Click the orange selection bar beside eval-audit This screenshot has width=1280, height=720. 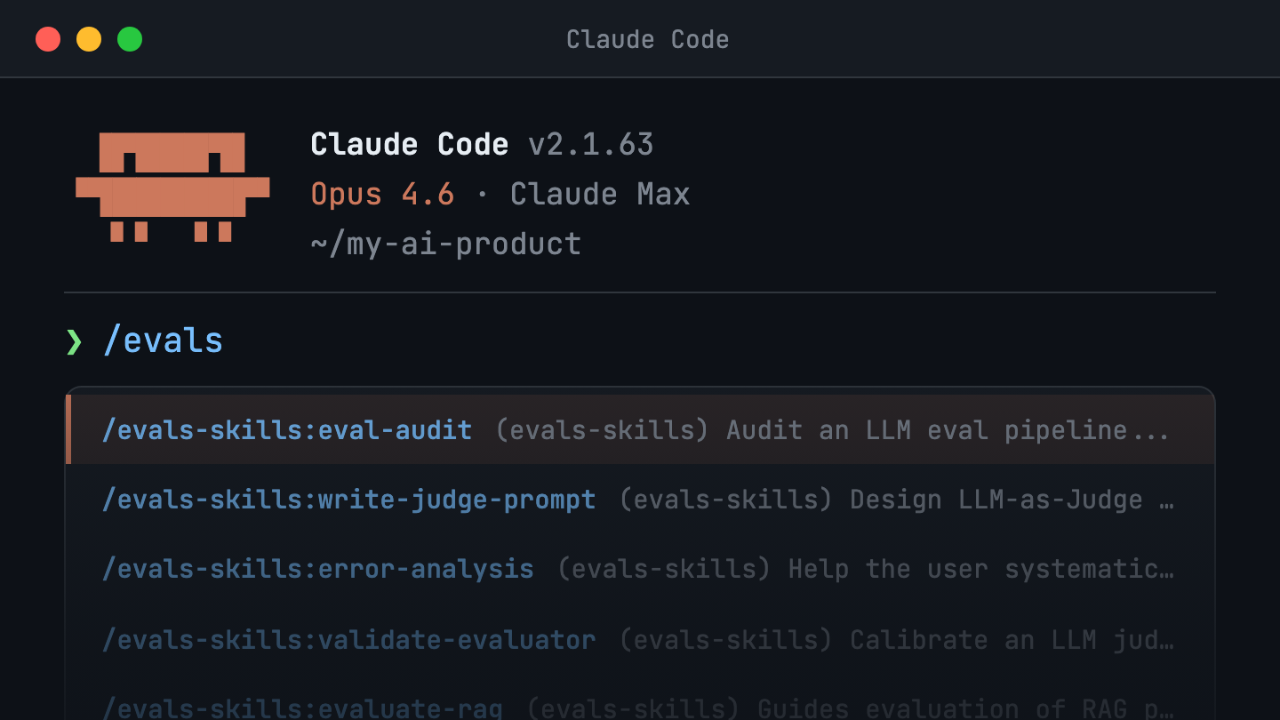pos(68,430)
